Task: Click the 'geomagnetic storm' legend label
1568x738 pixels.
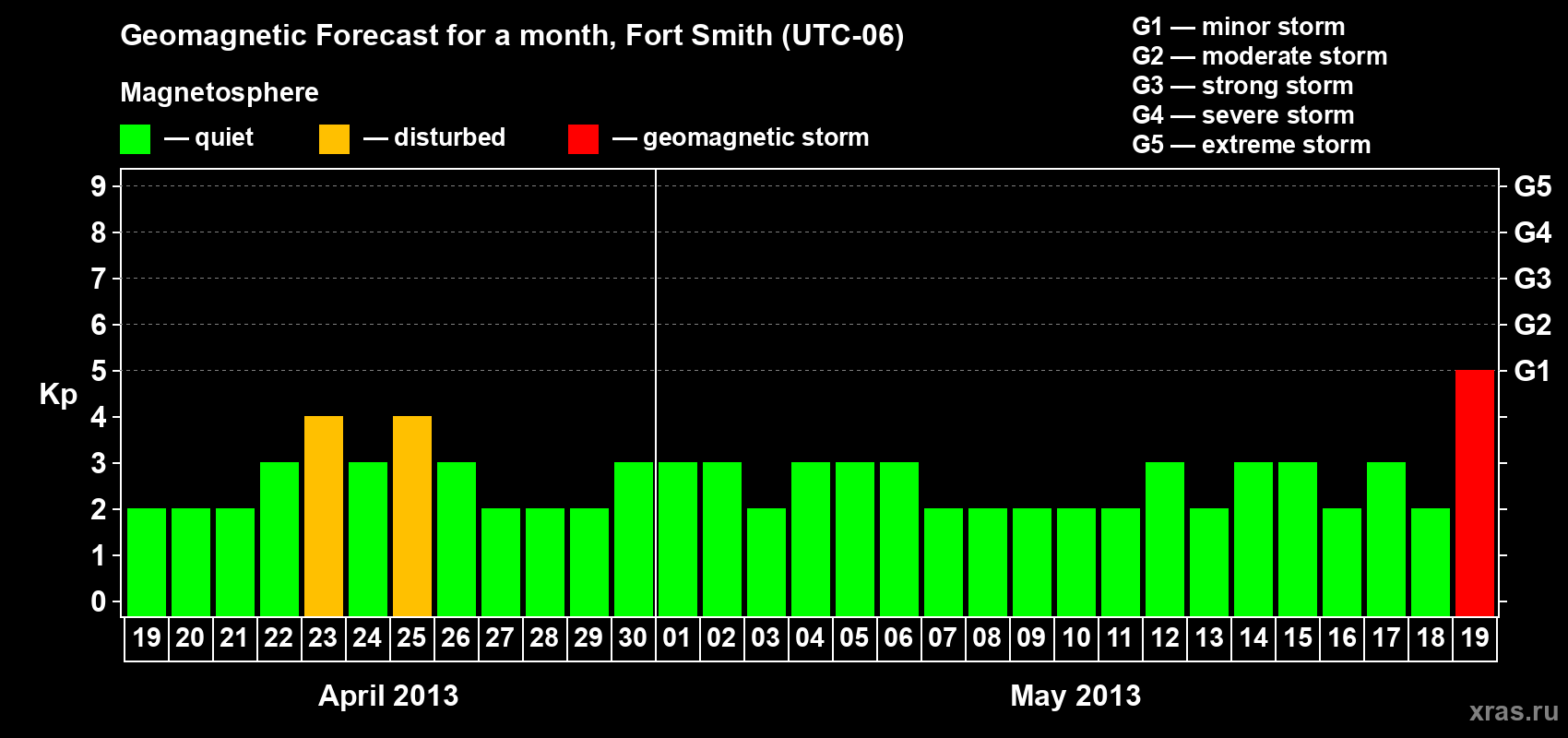Action: click(755, 137)
